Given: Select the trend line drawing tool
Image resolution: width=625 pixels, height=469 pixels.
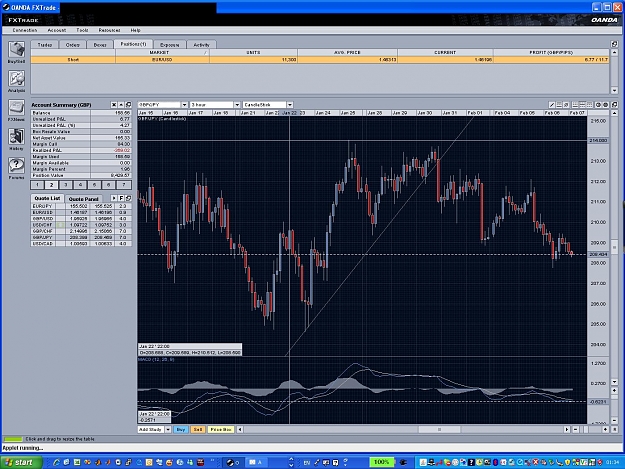Looking at the screenshot, I should pyautogui.click(x=552, y=105).
